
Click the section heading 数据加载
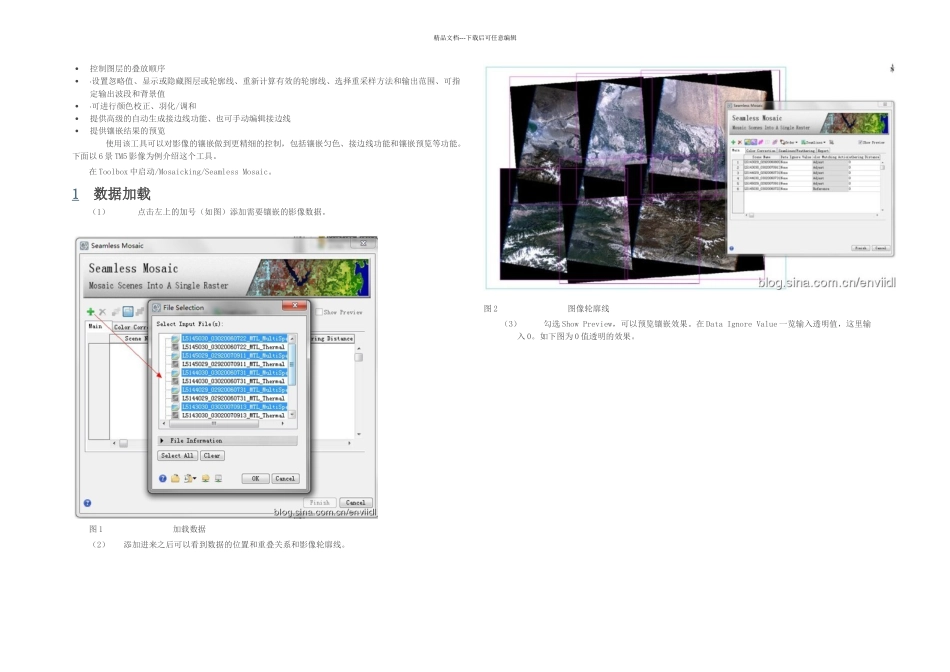(122, 194)
